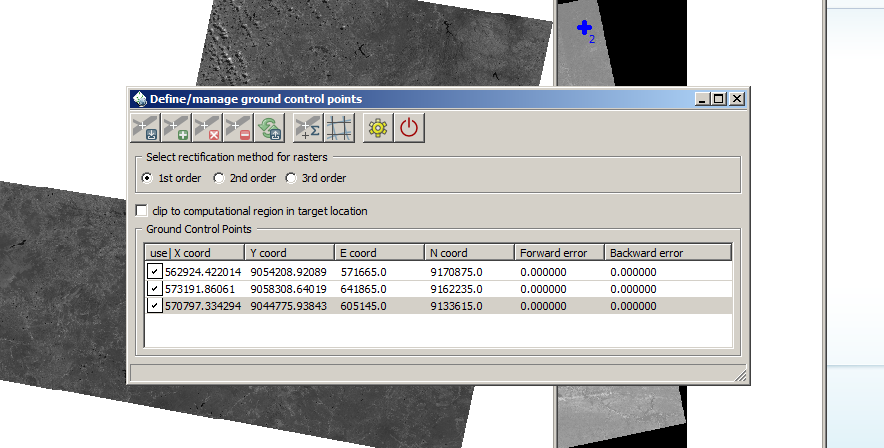Select X coord value 573191.86061
This screenshot has height=448, width=884.
click(200, 289)
